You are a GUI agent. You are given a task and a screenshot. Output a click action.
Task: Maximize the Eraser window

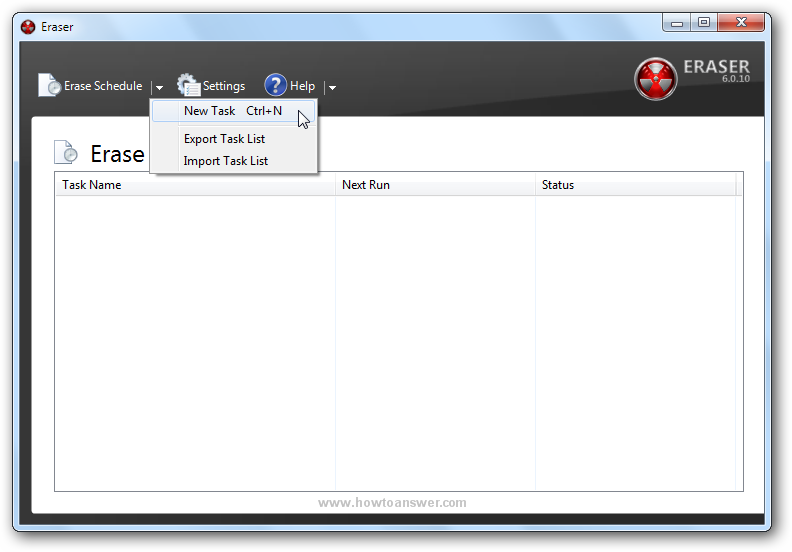point(704,23)
